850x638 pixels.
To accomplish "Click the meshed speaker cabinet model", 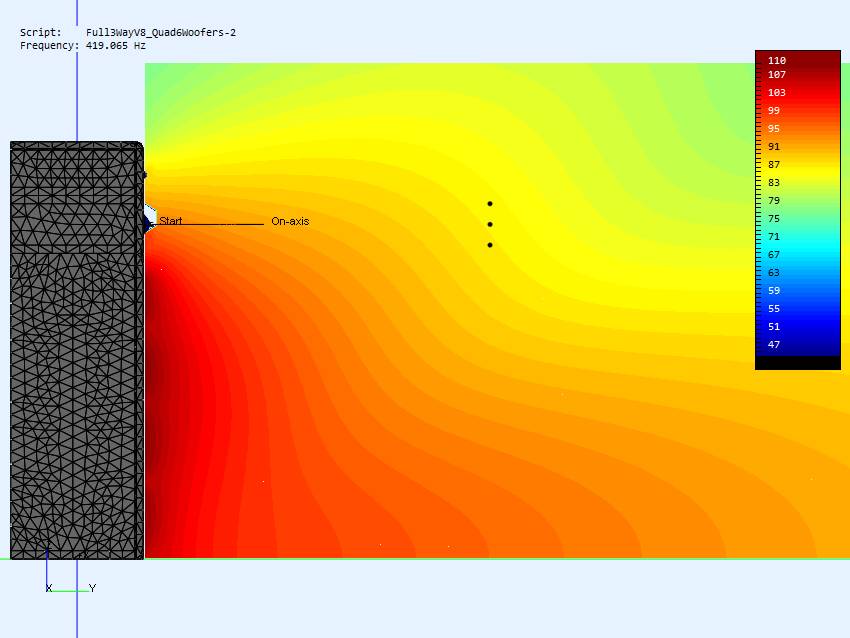I will [x=76, y=350].
